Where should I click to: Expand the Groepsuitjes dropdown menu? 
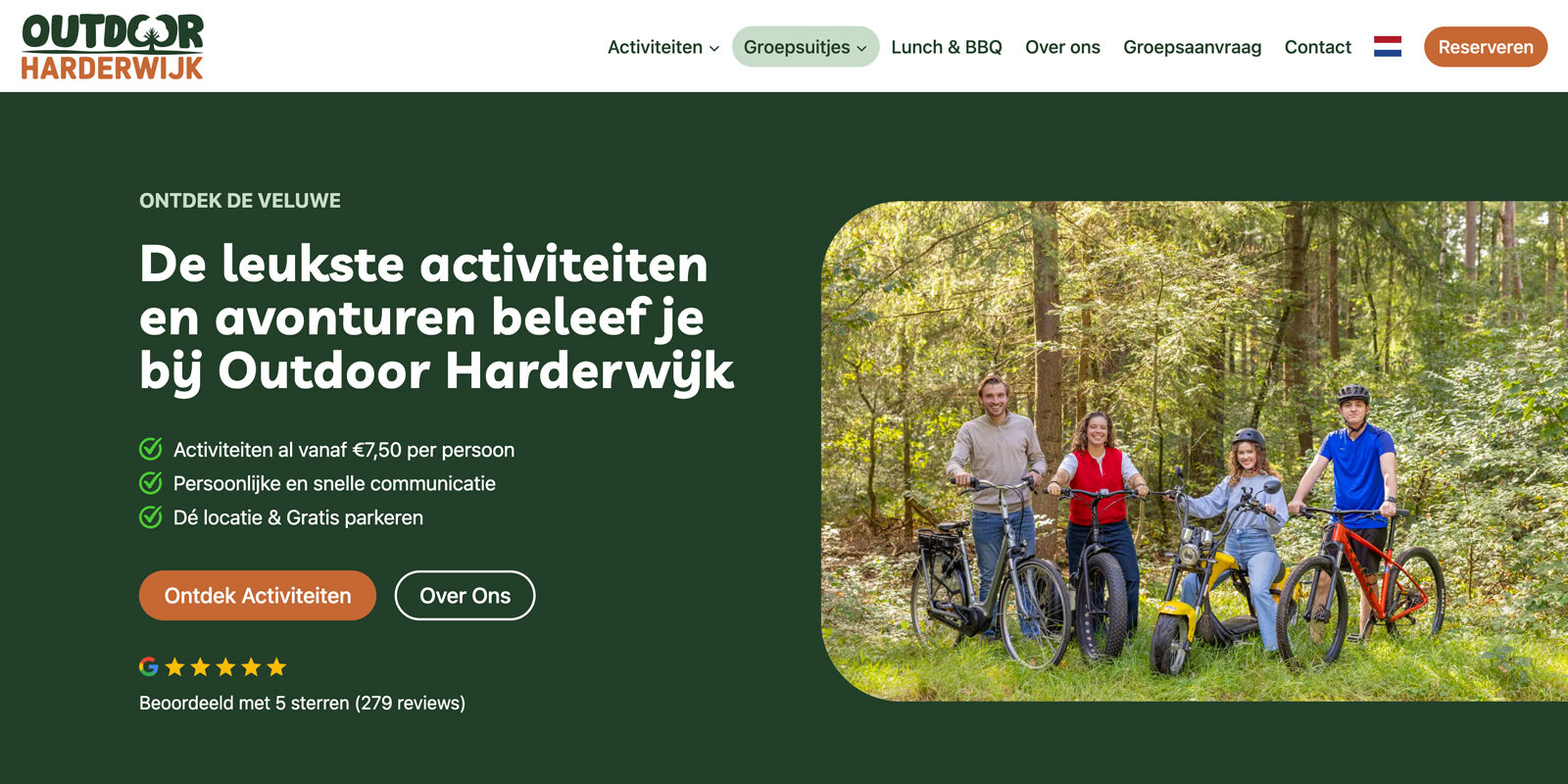[x=805, y=47]
